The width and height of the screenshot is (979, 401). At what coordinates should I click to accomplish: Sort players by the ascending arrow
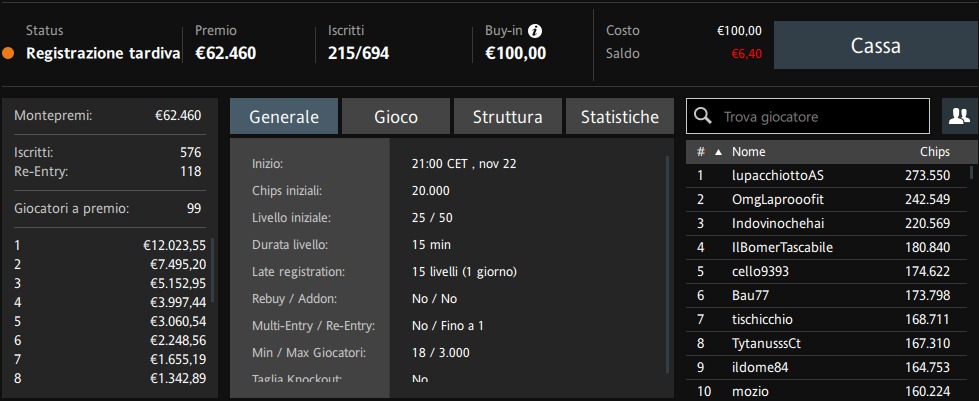(x=718, y=152)
